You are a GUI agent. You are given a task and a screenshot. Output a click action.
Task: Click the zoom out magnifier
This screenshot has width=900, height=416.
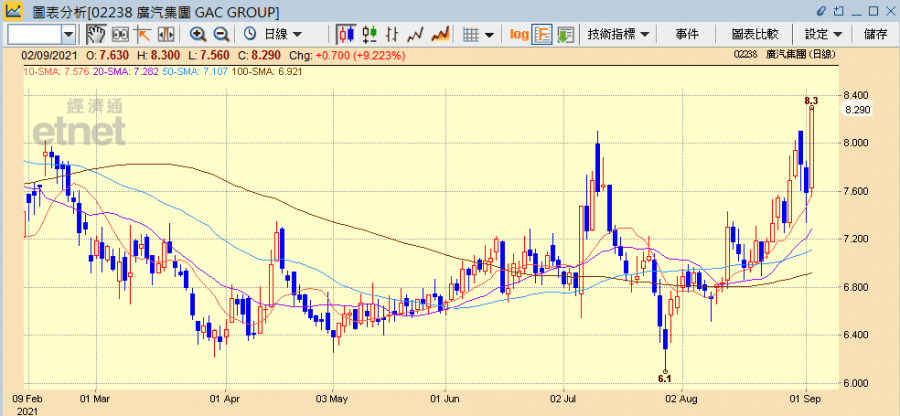(220, 34)
